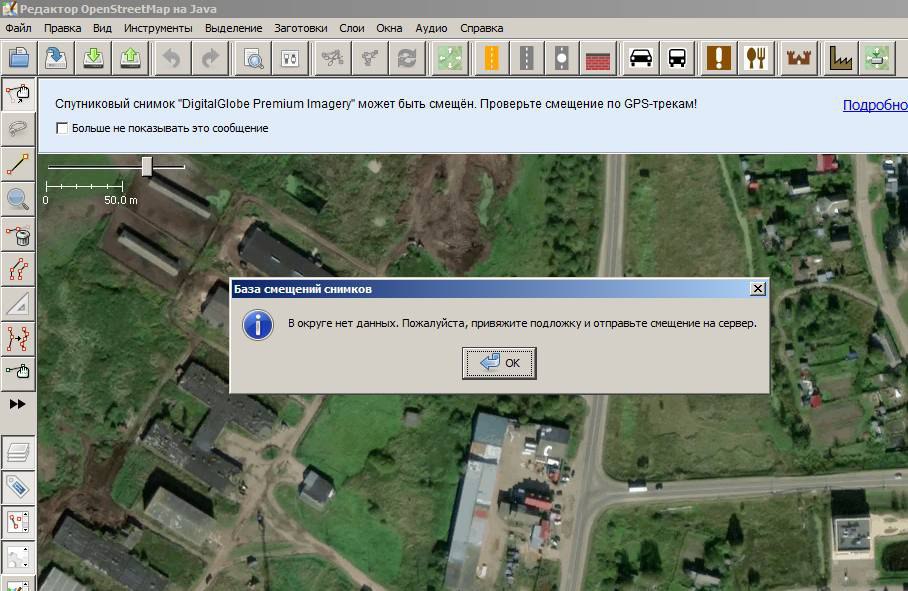This screenshot has height=591, width=908.
Task: Toggle the Tags/properties blue tag panel
Action: (x=18, y=487)
